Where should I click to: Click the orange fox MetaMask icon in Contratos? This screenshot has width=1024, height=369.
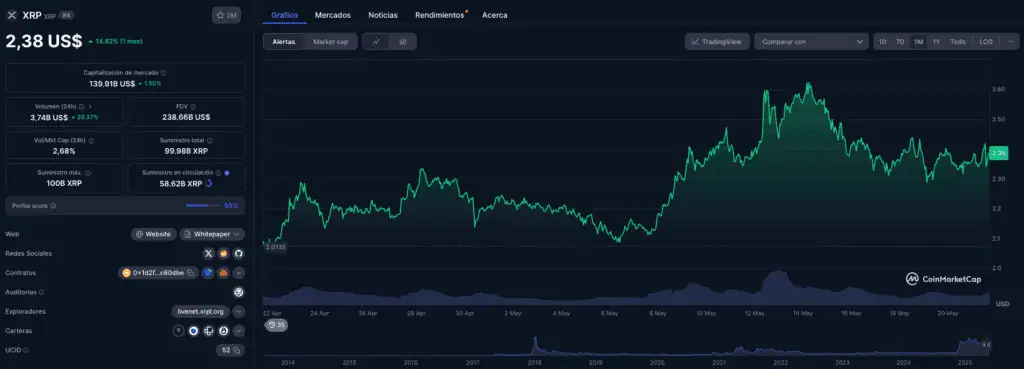[223, 273]
